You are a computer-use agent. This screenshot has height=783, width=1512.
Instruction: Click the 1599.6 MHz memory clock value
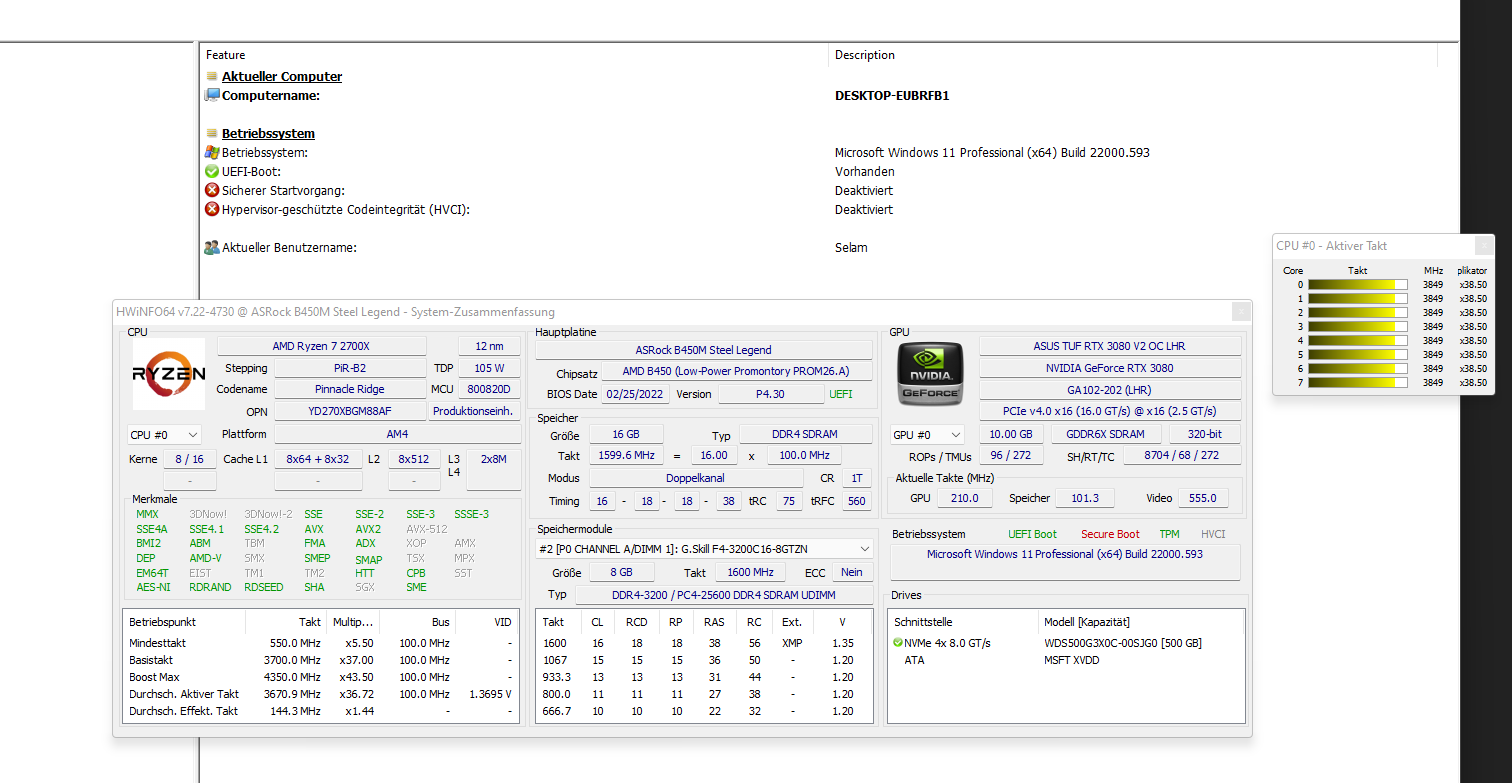(x=626, y=455)
